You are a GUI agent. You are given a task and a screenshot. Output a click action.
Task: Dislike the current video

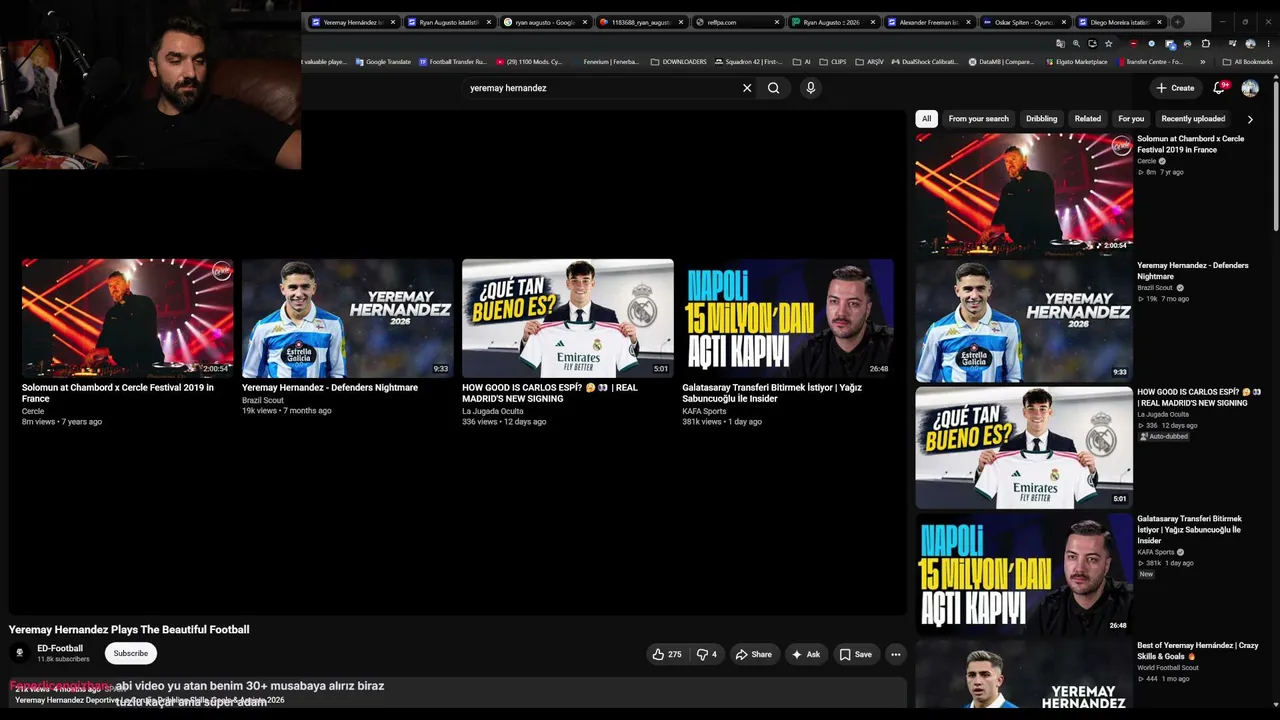(706, 654)
